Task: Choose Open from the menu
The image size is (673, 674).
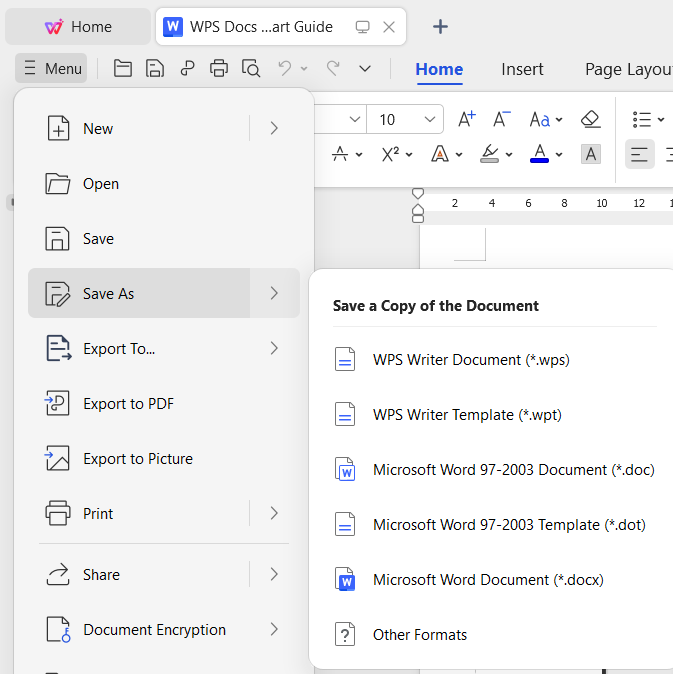Action: (164, 184)
